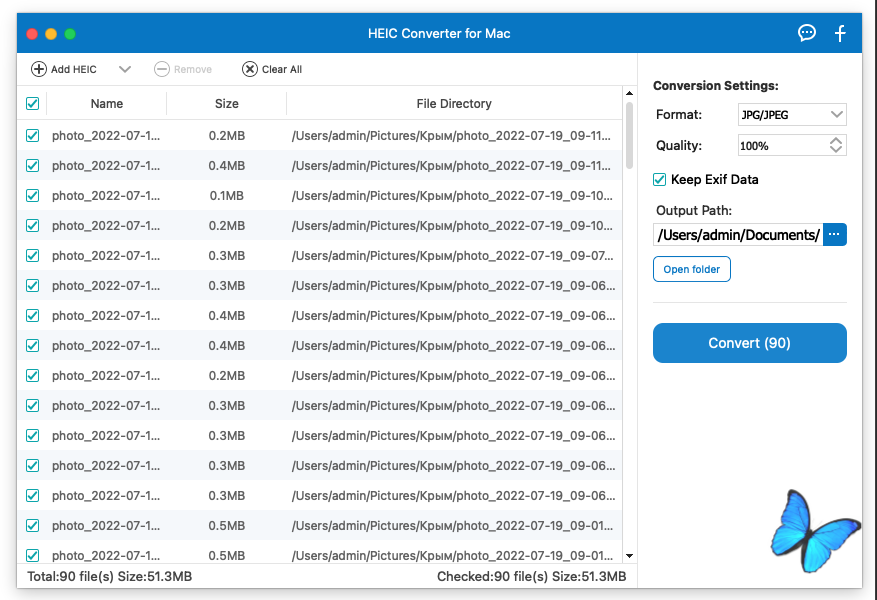Click the Open folder button

coord(692,269)
